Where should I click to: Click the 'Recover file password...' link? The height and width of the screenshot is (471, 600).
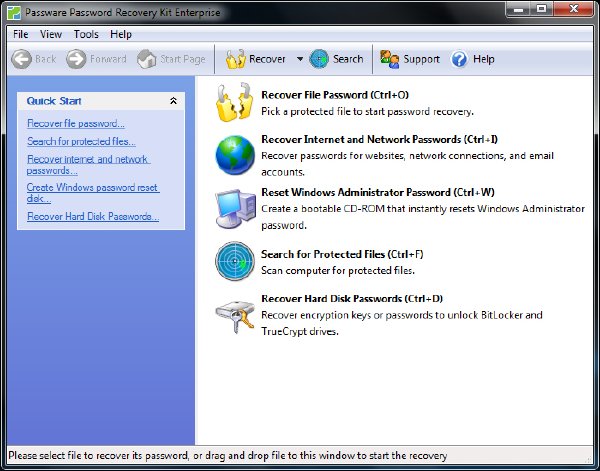click(x=76, y=124)
